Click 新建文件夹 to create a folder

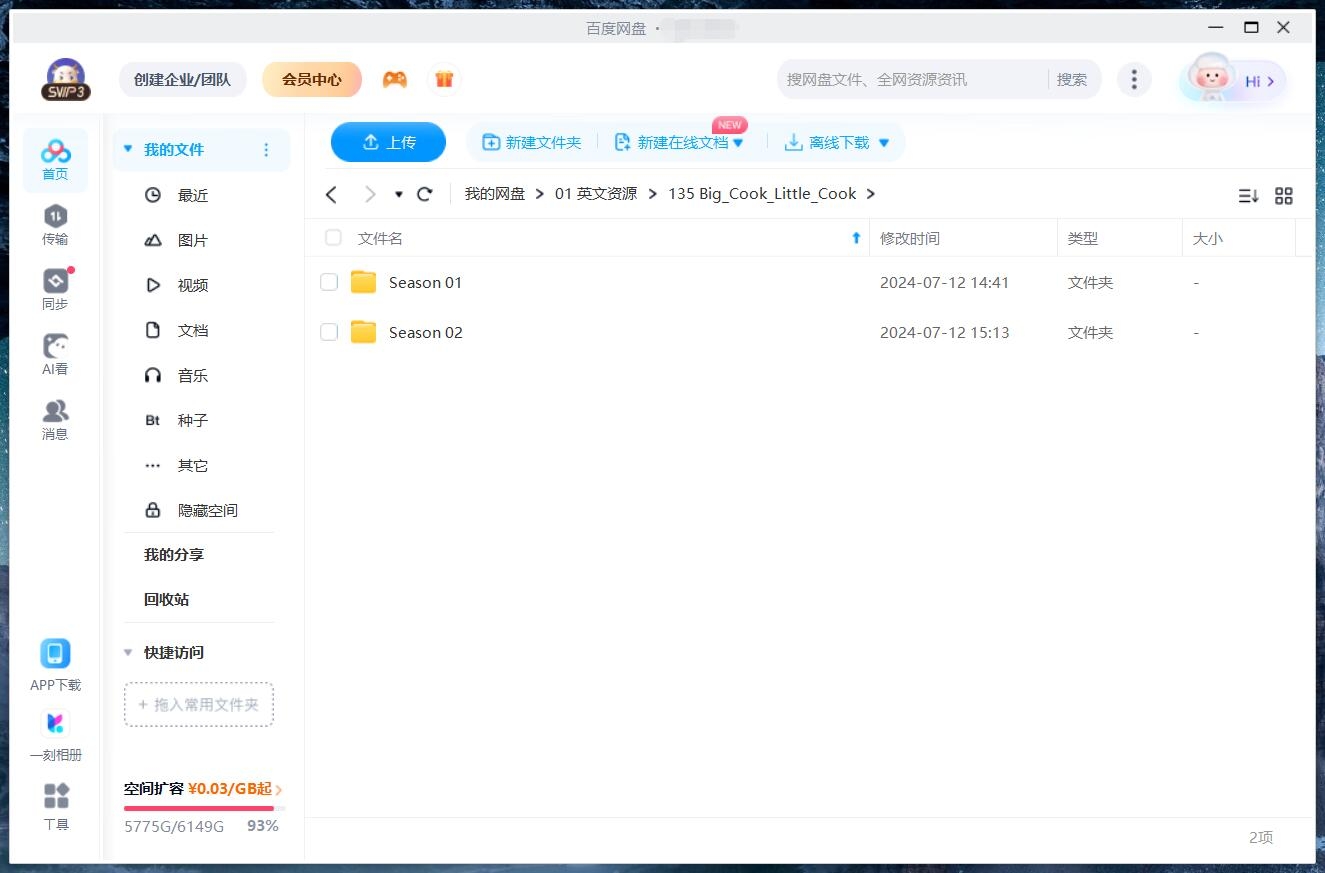point(531,142)
